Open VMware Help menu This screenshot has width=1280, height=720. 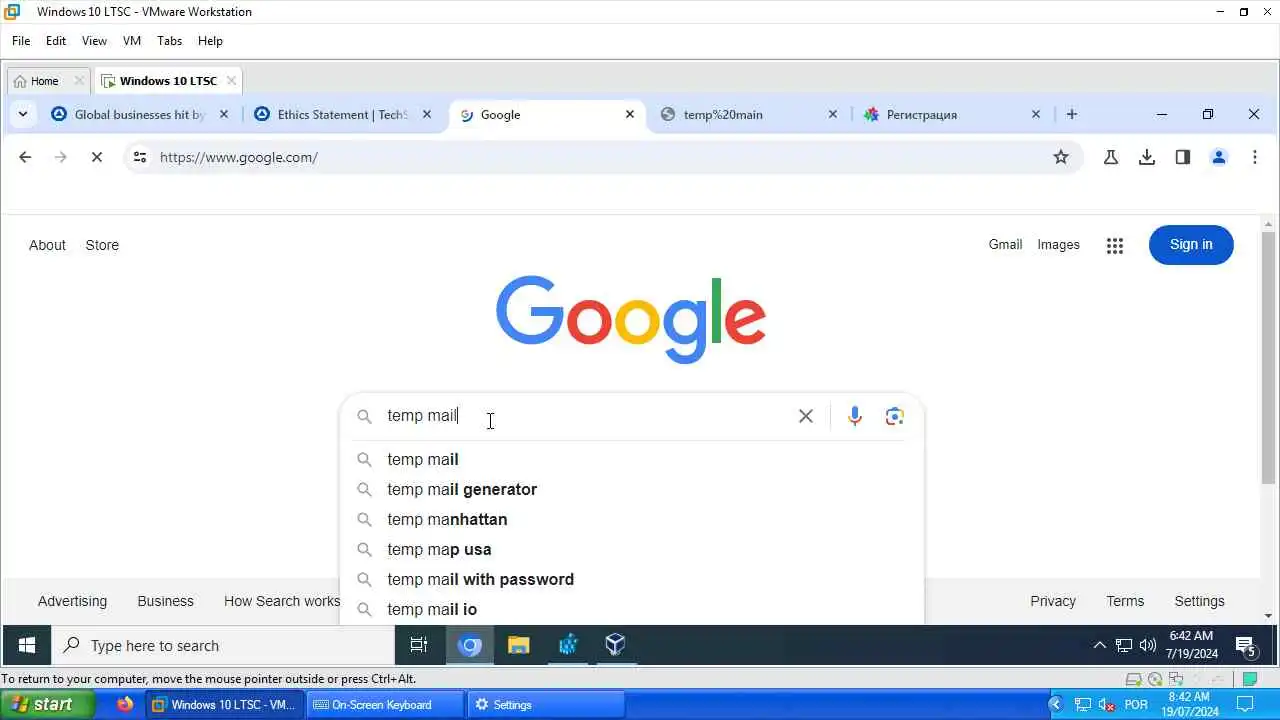[x=210, y=41]
